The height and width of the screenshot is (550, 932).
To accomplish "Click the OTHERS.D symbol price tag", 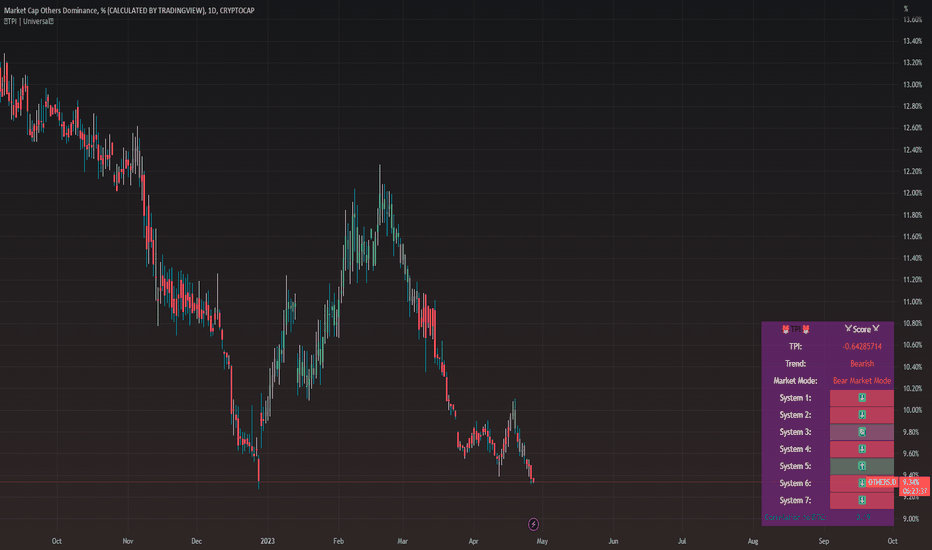I will [x=881, y=482].
